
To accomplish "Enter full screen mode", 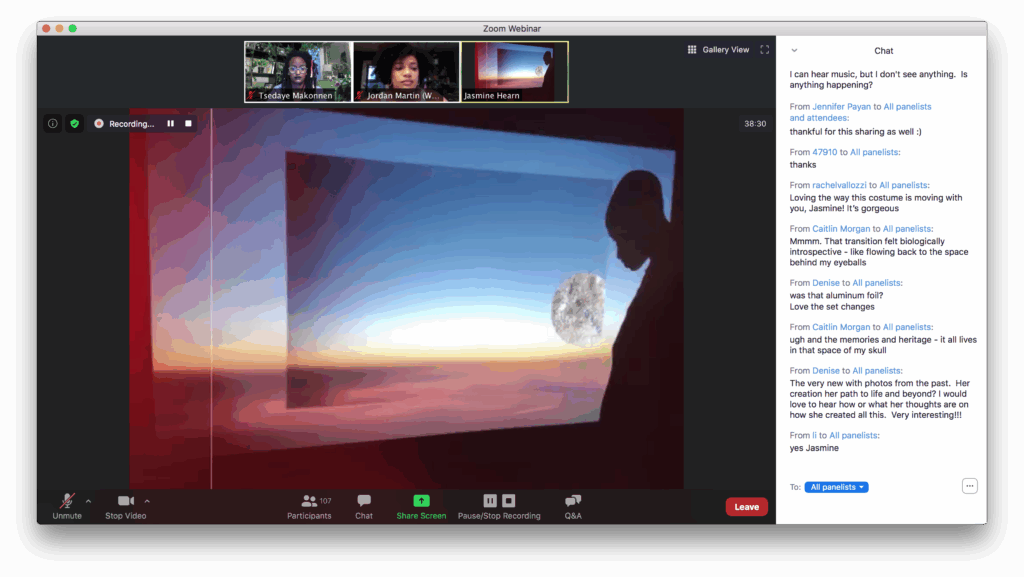I will click(x=765, y=50).
